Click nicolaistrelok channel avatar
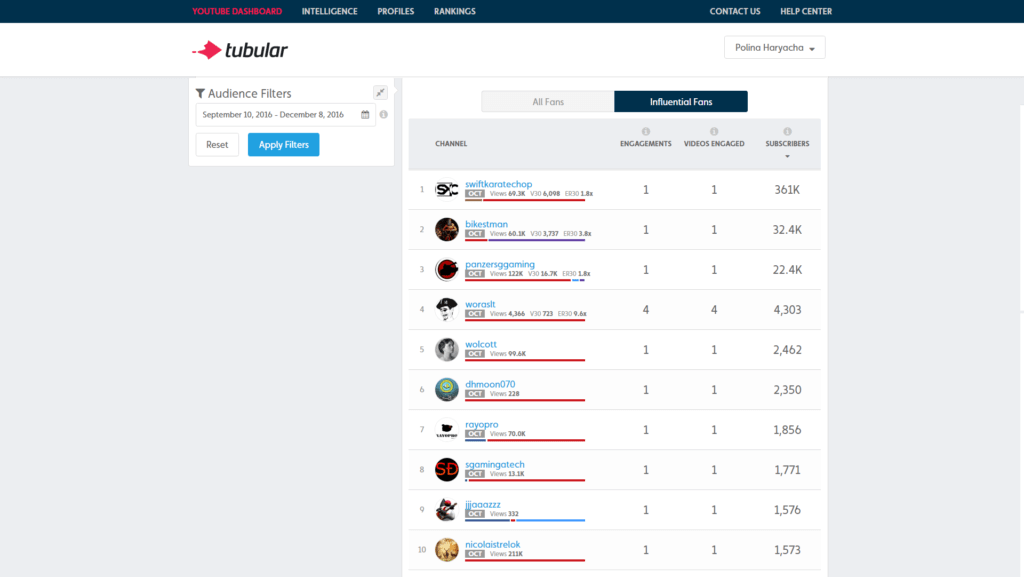Screen dimensions: 1024x577 point(447,550)
